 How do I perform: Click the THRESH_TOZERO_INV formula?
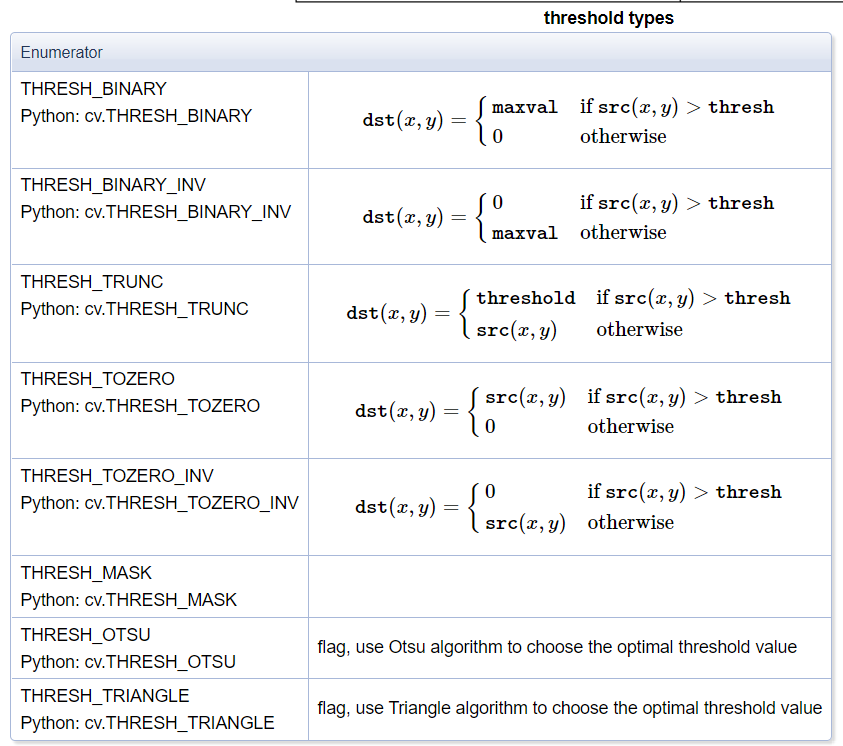click(x=568, y=507)
